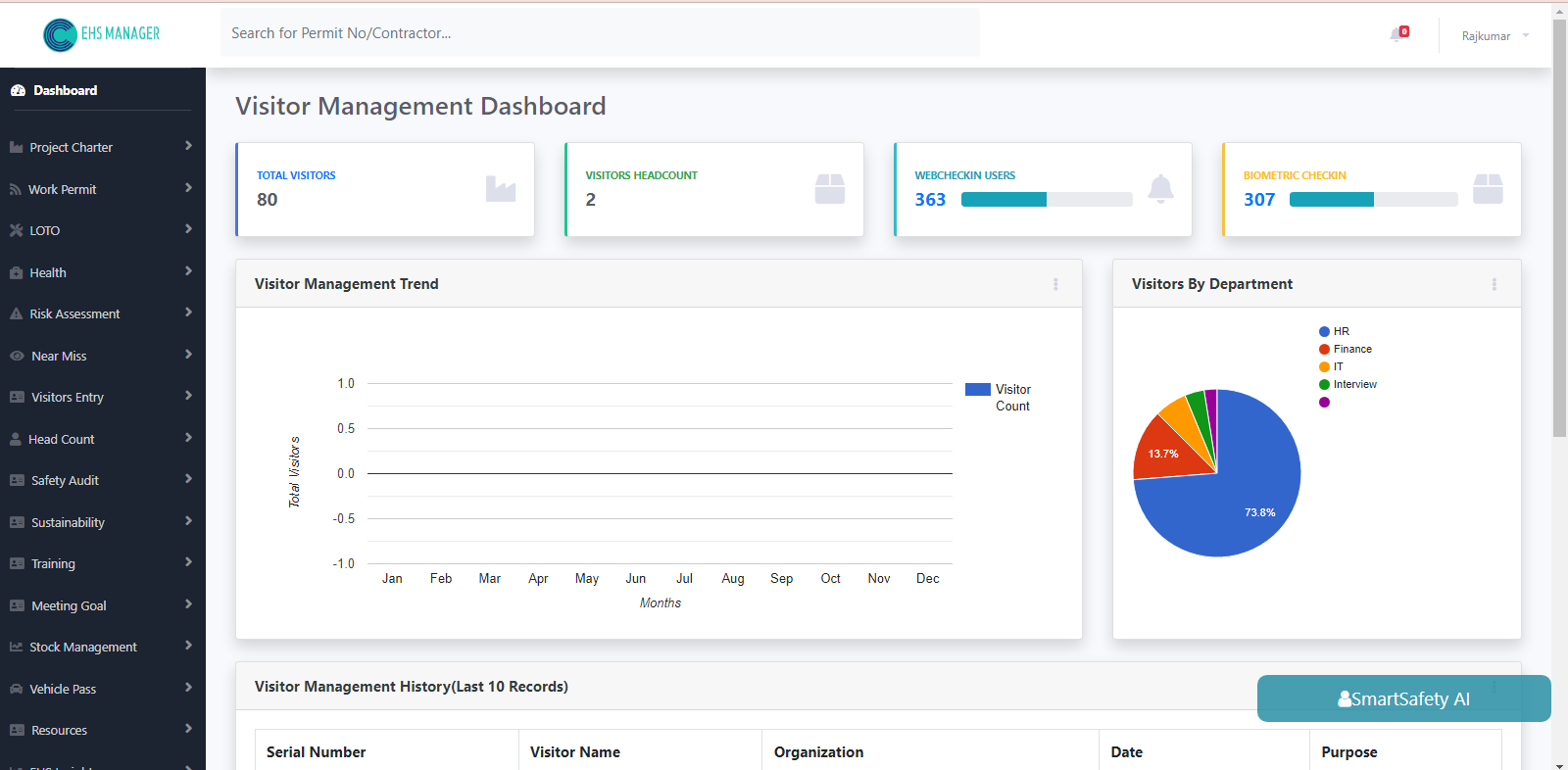Image resolution: width=1568 pixels, height=770 pixels.
Task: Expand Project Charter chevron
Action: point(188,146)
